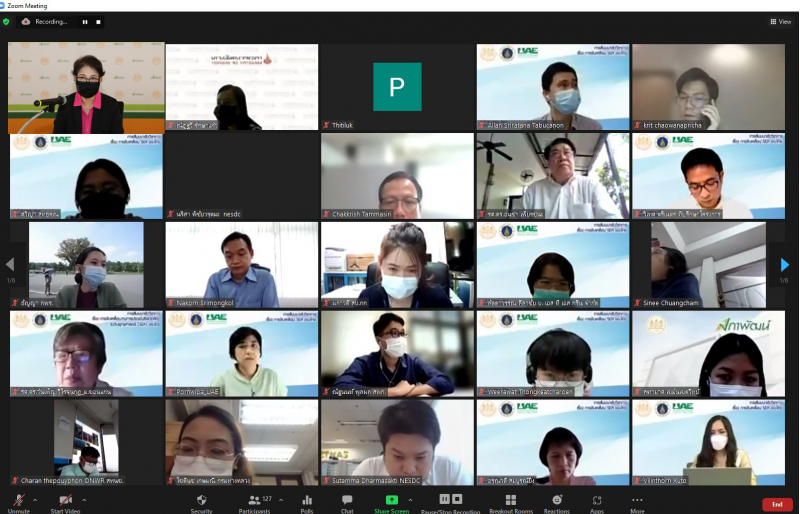Viewport: 800px width, 514px height.
Task: Stop recording via top-left indicator
Action: [x=98, y=22]
